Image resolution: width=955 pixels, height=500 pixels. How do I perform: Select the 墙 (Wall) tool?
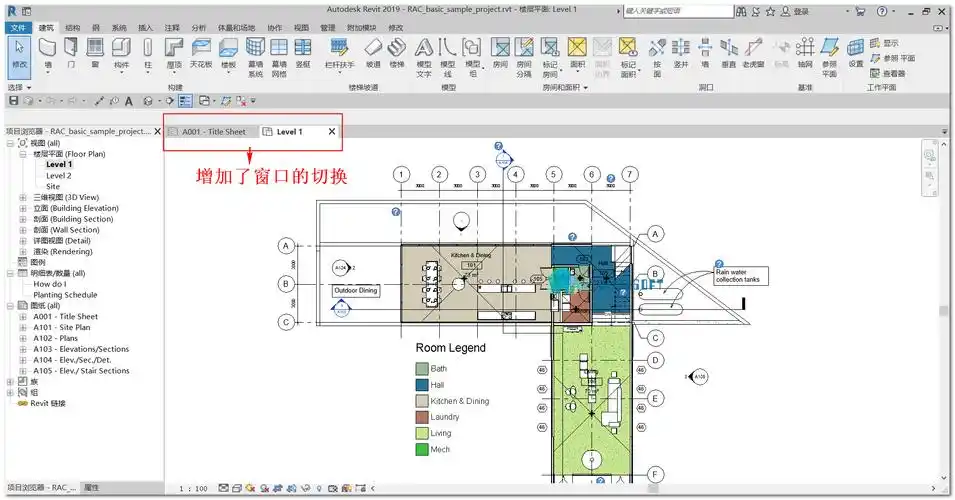pos(48,55)
